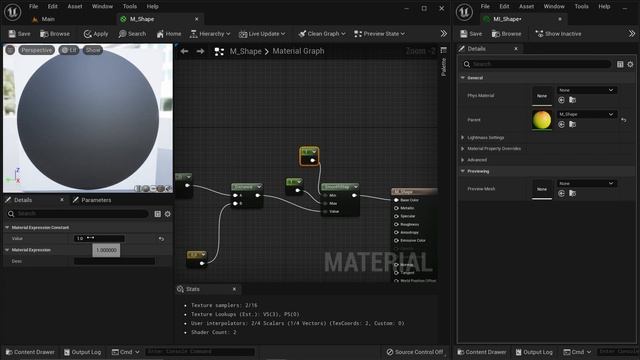Click the Material Graph breadcrumb

tap(298, 51)
